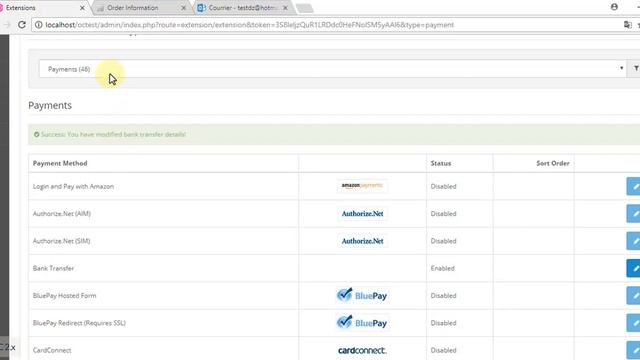Image resolution: width=640 pixels, height=360 pixels.
Task: Open the translate page icon in address bar
Action: pos(628,25)
